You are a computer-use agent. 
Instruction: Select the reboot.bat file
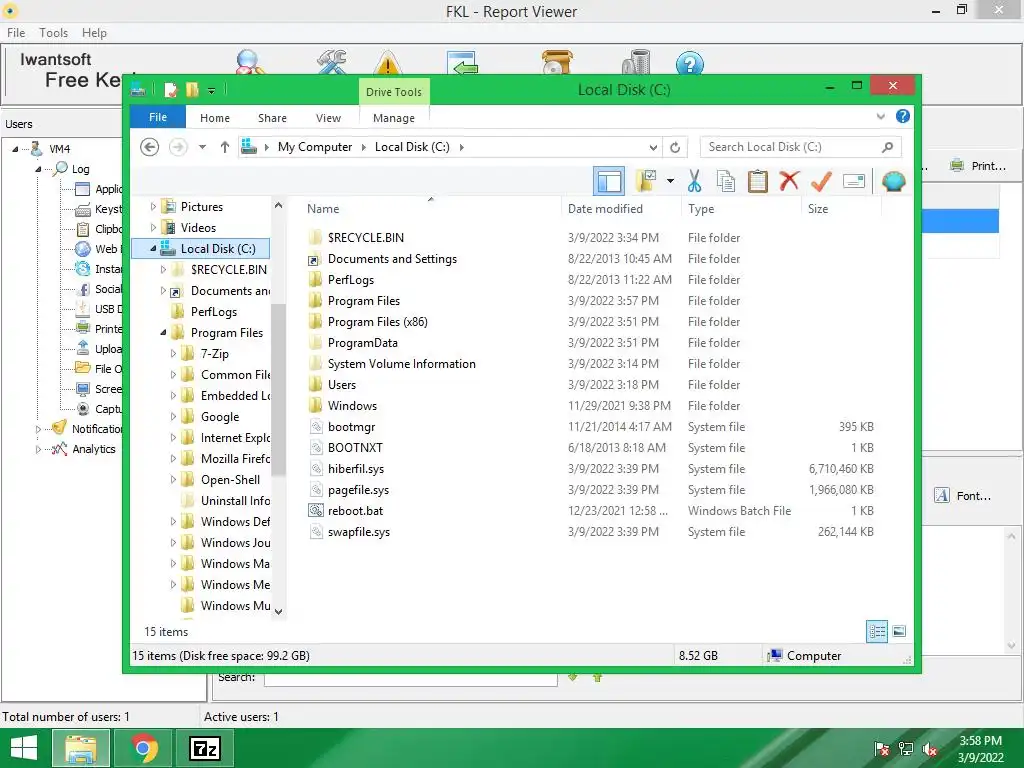(355, 511)
